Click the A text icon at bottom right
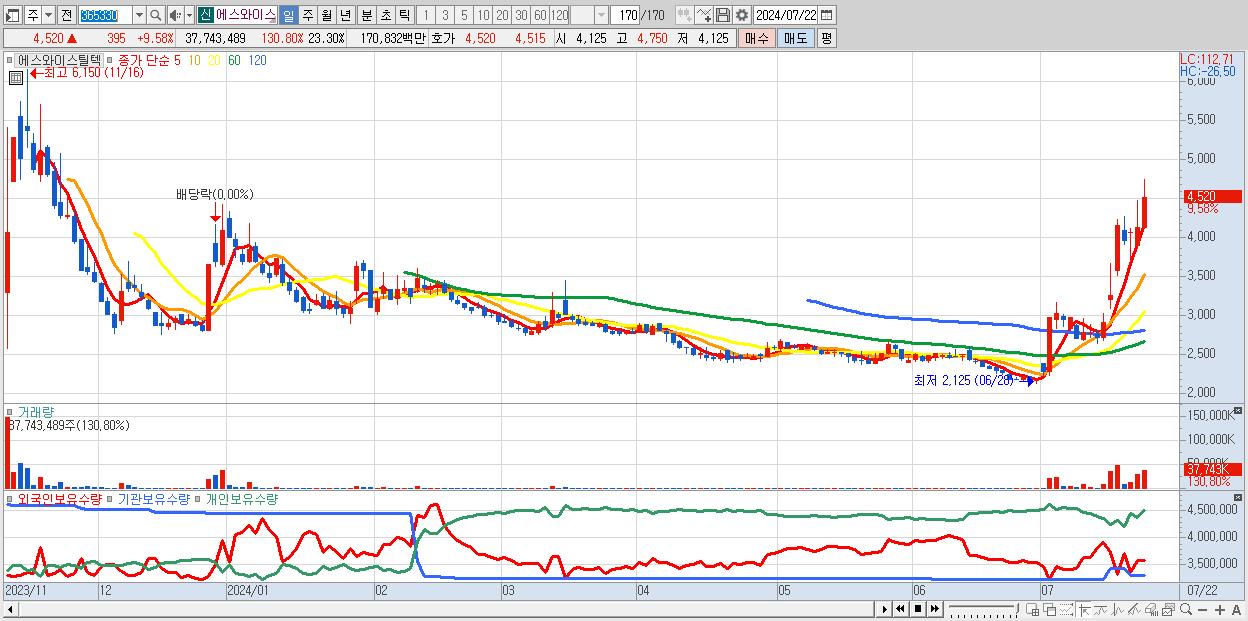 click(x=1237, y=608)
